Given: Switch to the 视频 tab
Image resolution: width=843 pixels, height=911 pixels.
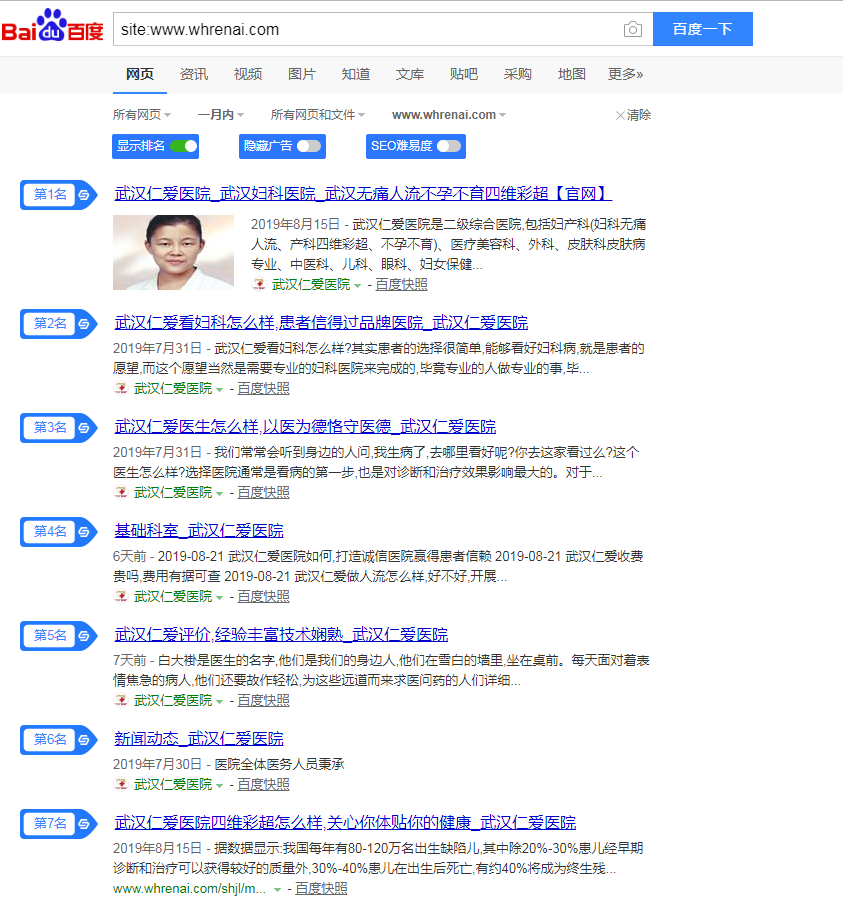Looking at the screenshot, I should click(x=247, y=74).
